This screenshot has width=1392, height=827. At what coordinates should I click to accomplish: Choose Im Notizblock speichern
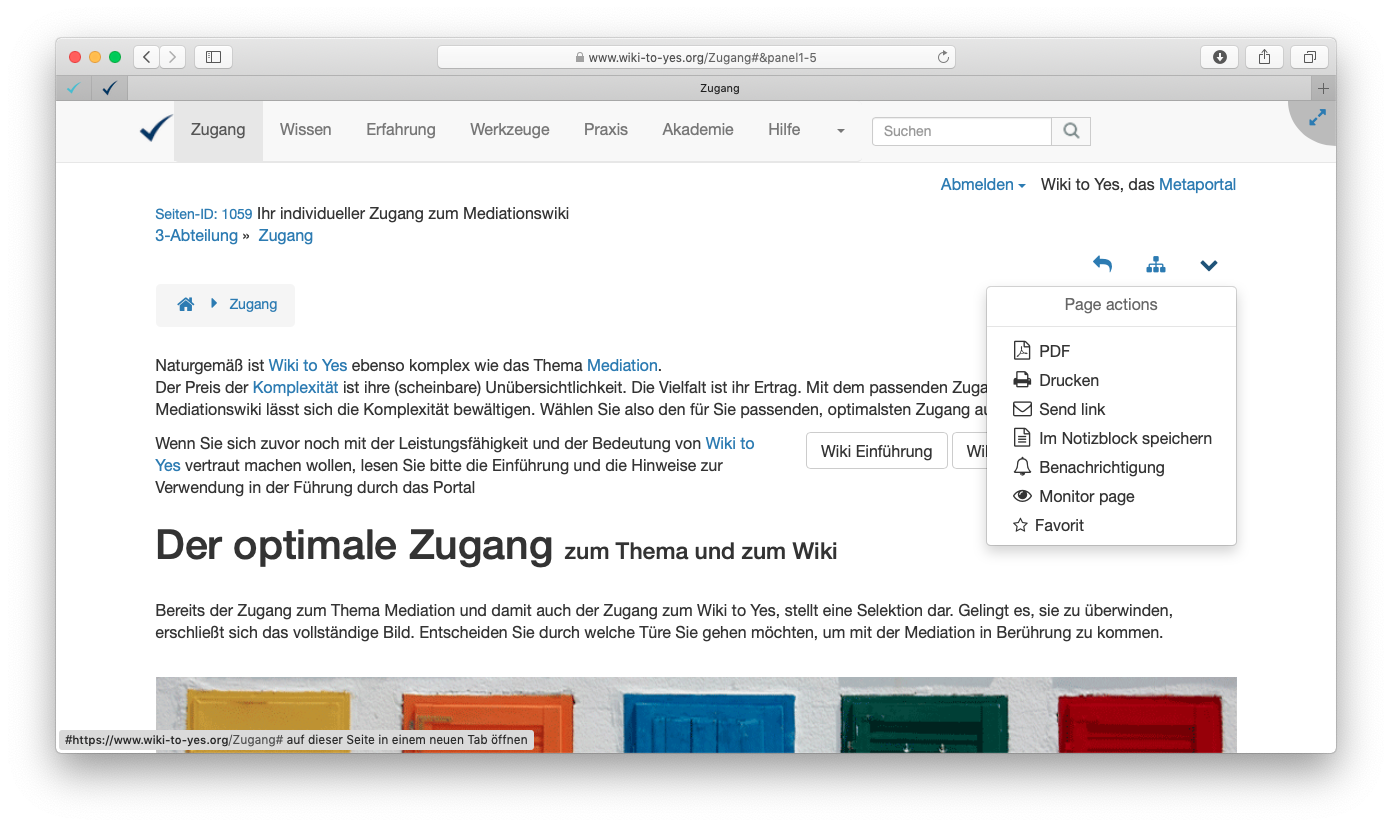point(1125,438)
